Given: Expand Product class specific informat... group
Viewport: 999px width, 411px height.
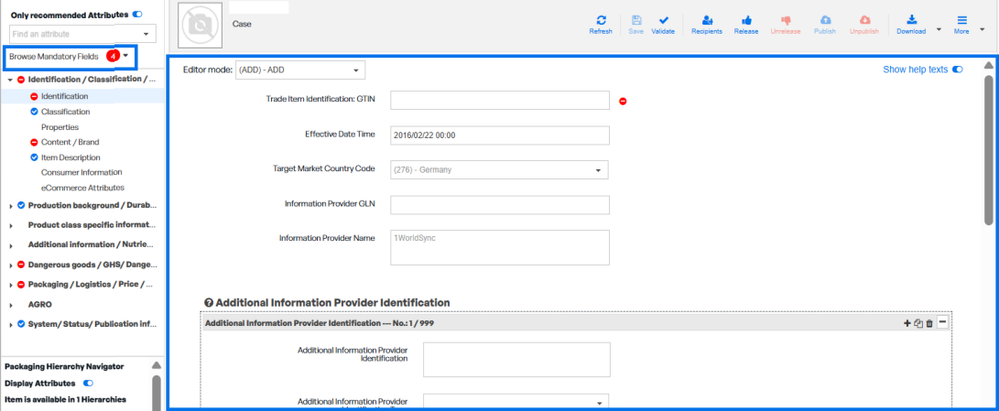Looking at the screenshot, I should pyautogui.click(x=10, y=226).
